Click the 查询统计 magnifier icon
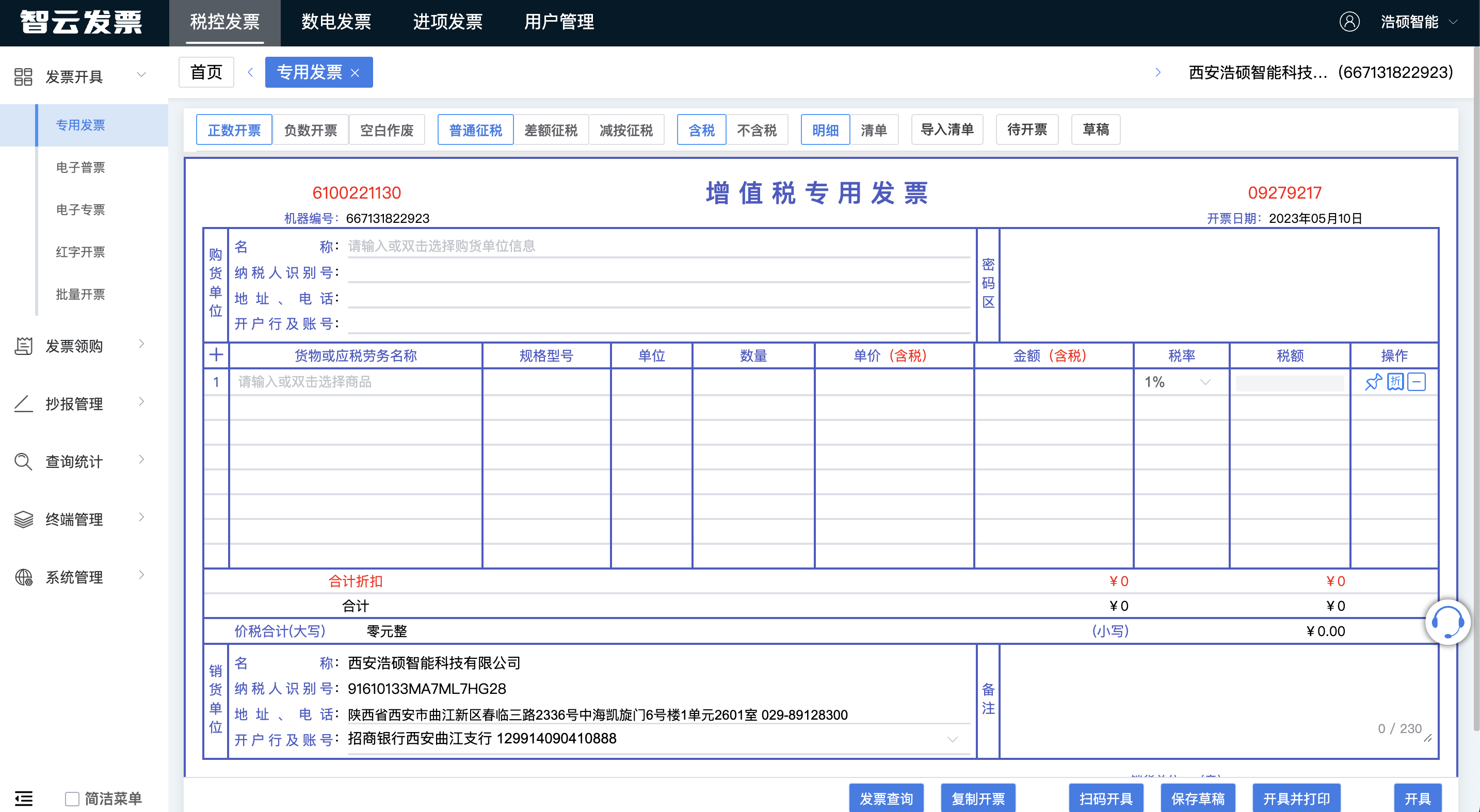Viewport: 1480px width, 812px height. (x=23, y=462)
